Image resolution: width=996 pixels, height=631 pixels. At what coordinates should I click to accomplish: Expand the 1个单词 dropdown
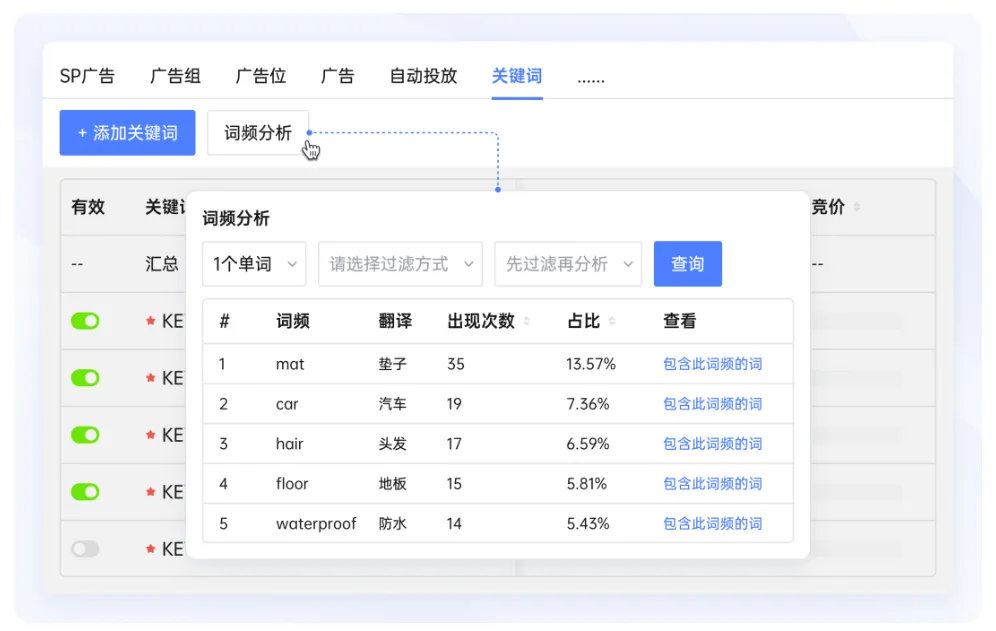pyautogui.click(x=254, y=264)
